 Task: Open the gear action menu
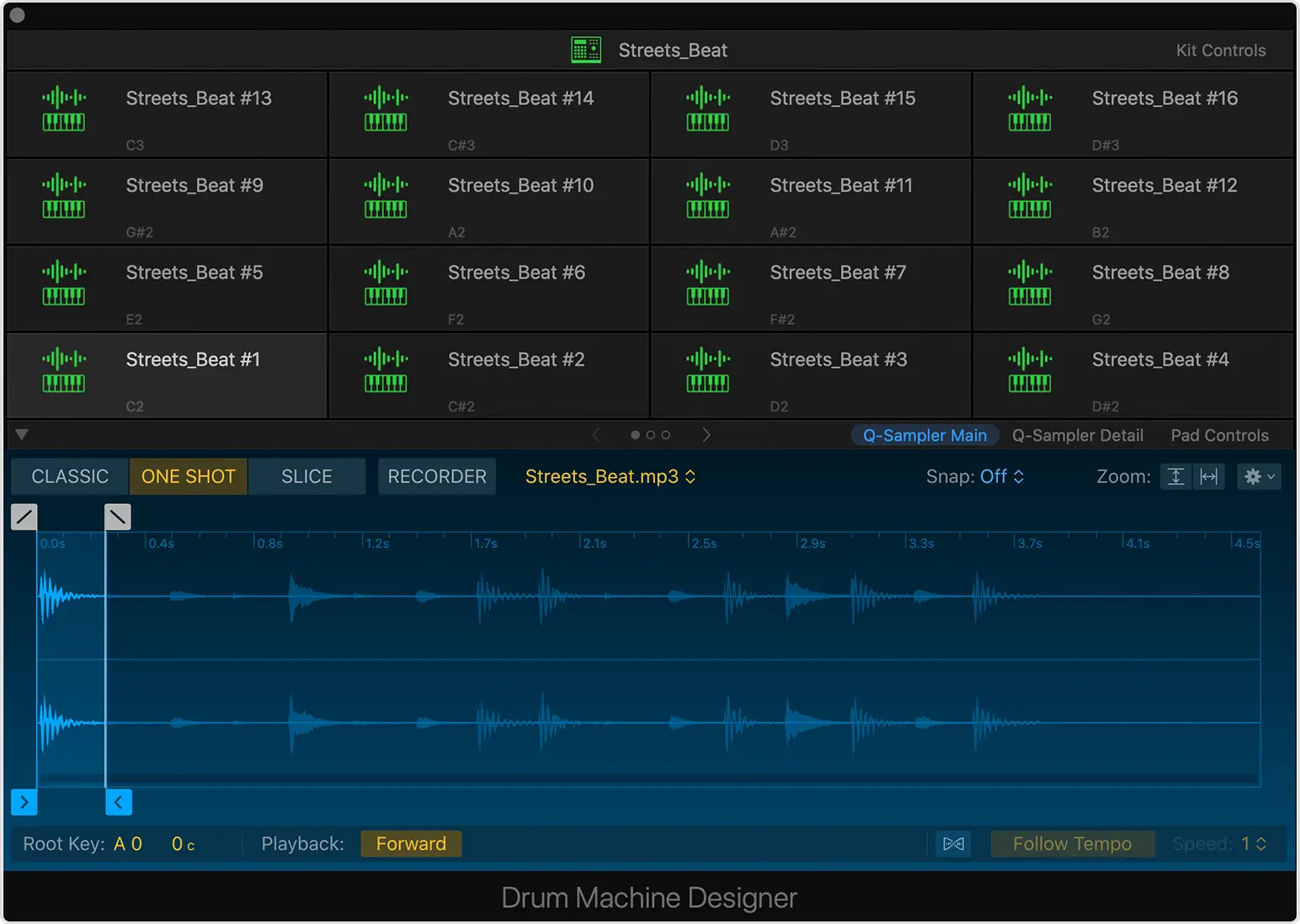click(x=1259, y=476)
